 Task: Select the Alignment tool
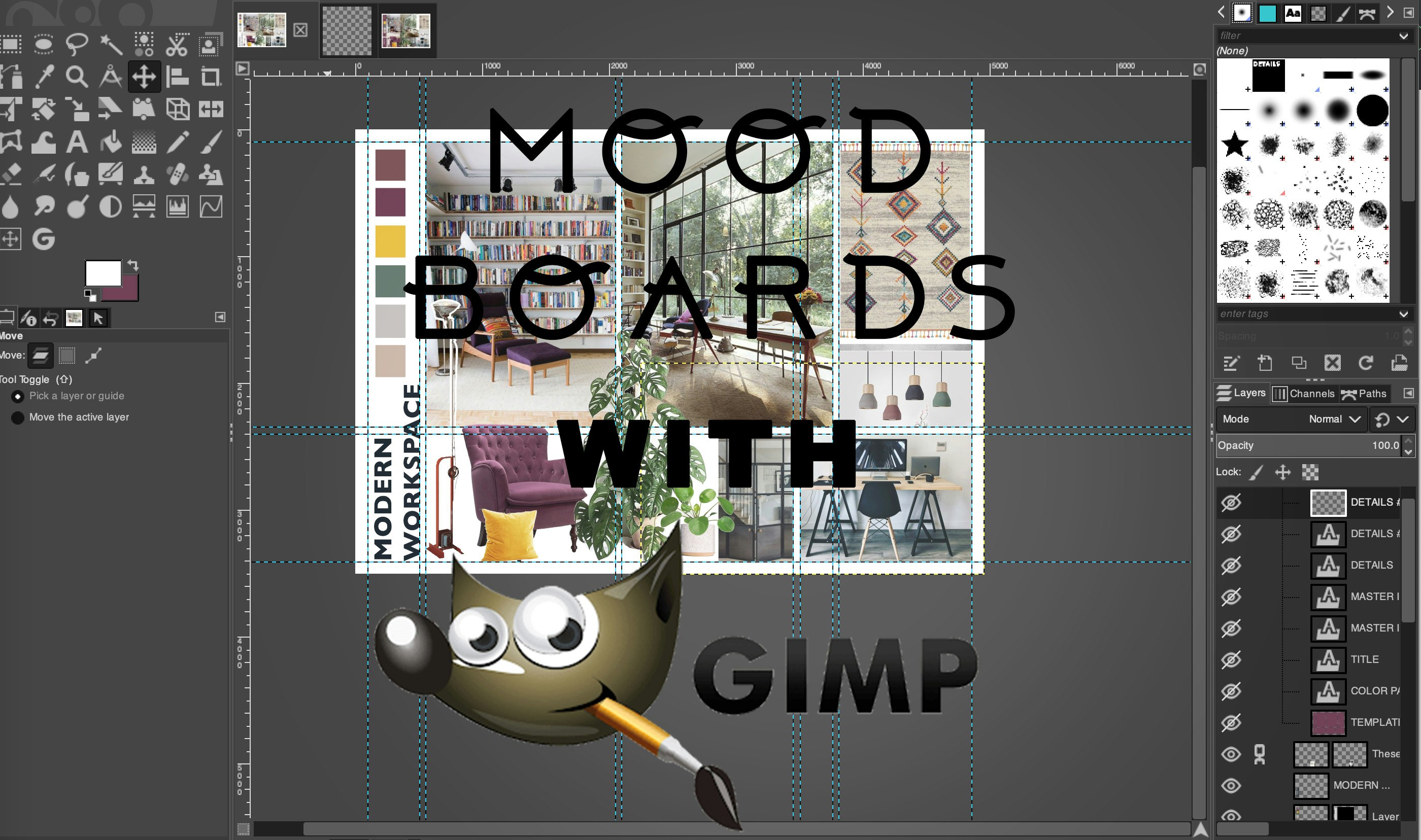[177, 77]
